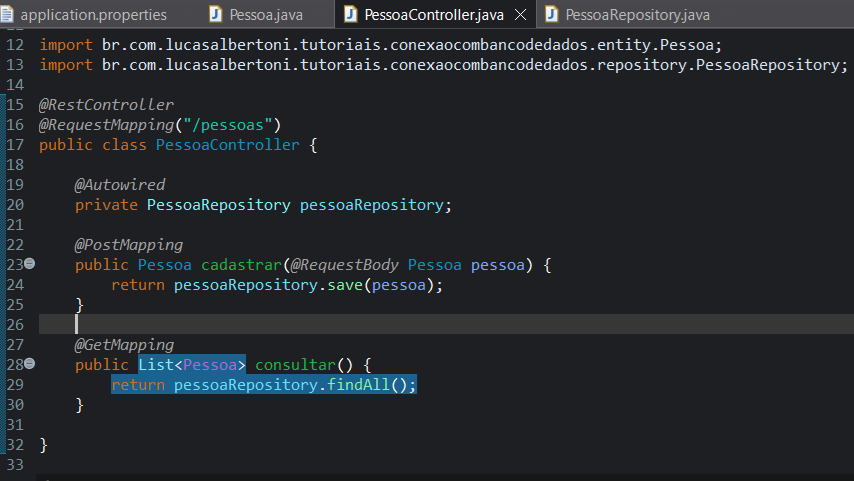Collapse the cadastrar method at line 23
The width and height of the screenshot is (854, 481).
click(29, 264)
